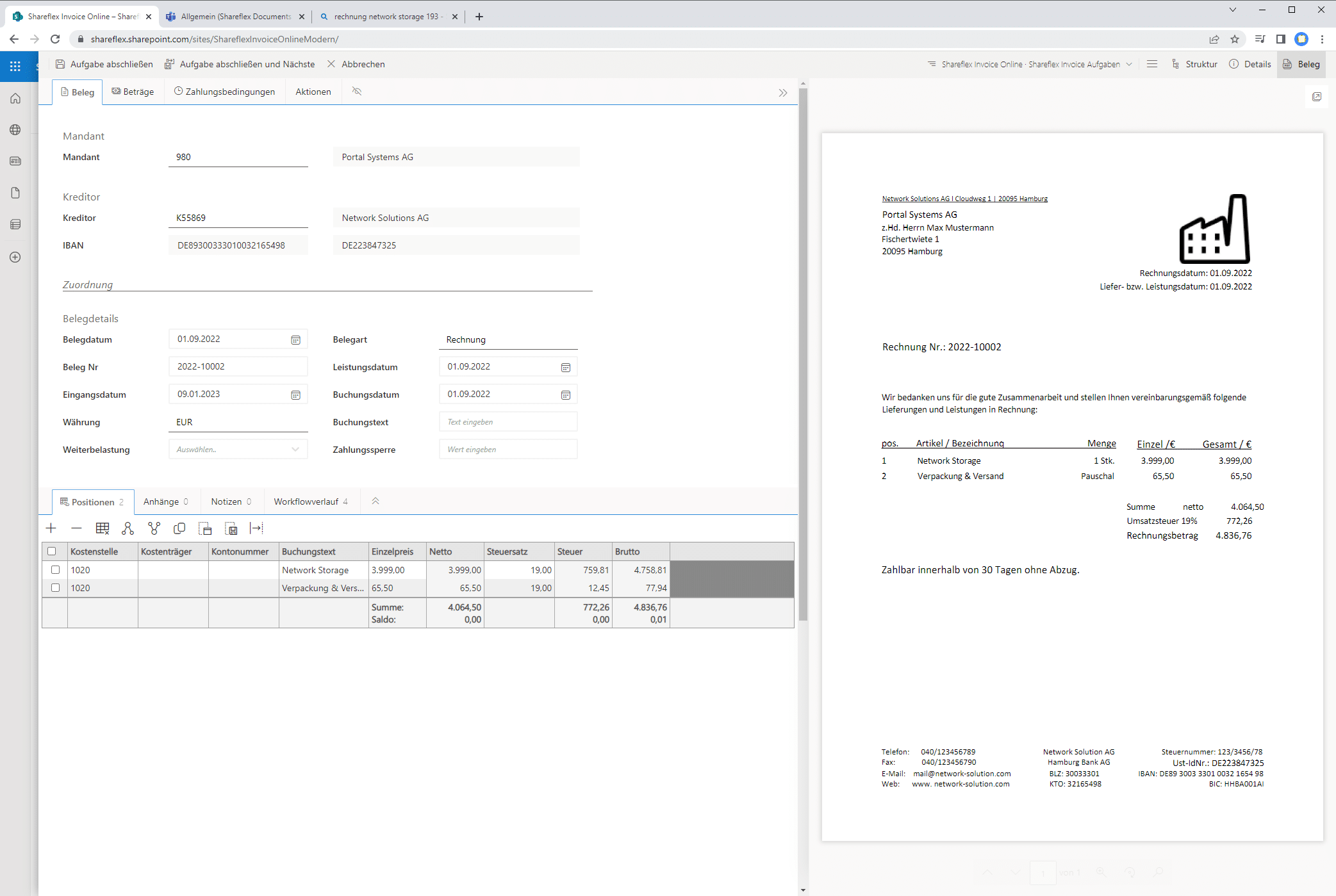The image size is (1336, 896).
Task: Click the copy position icon
Action: [x=179, y=528]
